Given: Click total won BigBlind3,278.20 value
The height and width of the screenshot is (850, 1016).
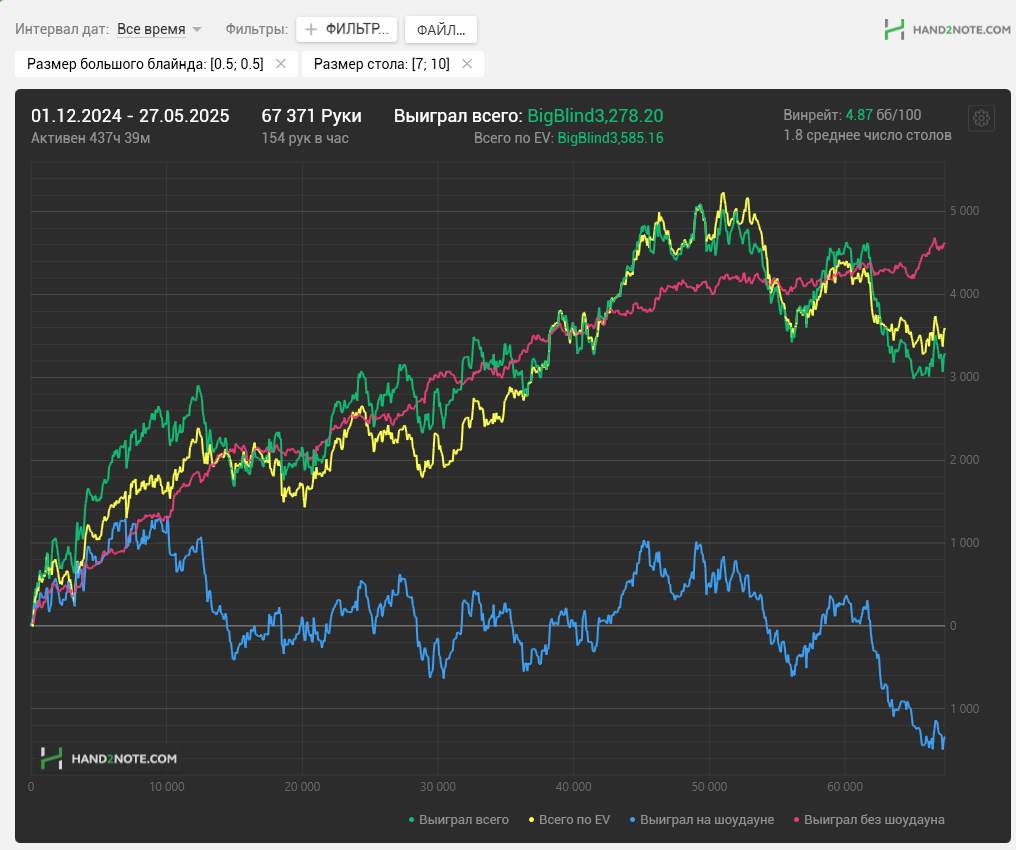Looking at the screenshot, I should 595,116.
